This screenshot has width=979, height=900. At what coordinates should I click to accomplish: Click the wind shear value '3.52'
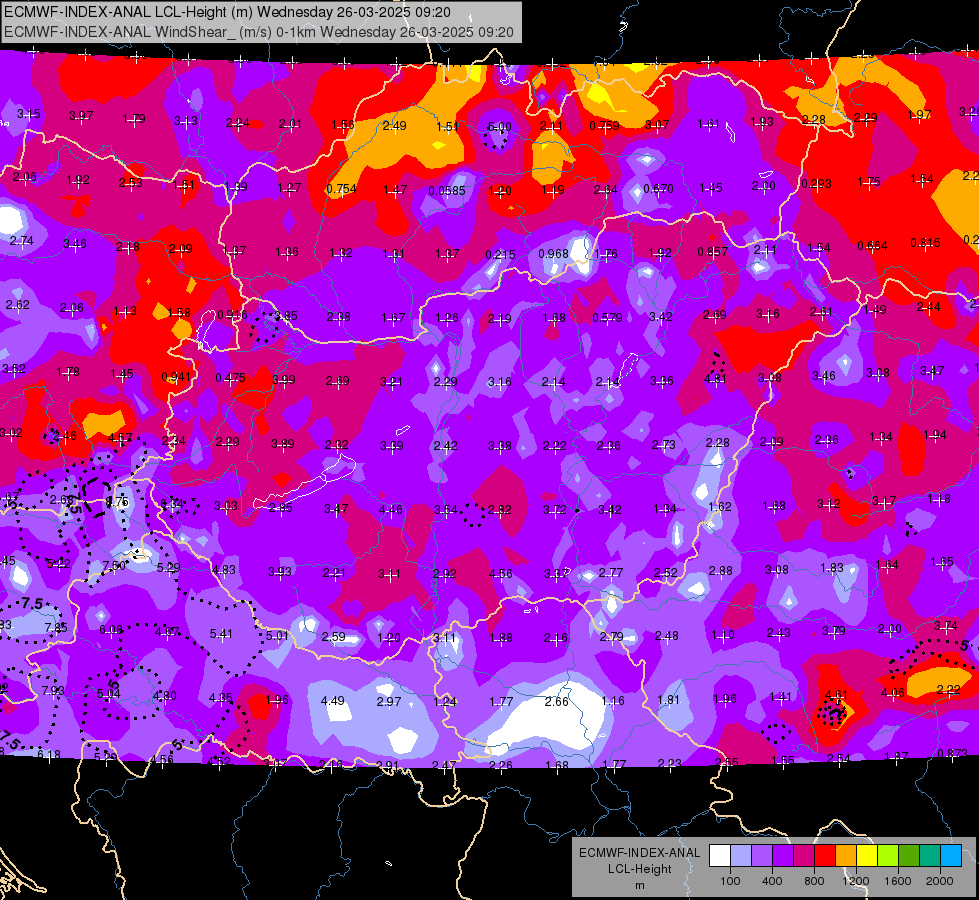[13, 368]
